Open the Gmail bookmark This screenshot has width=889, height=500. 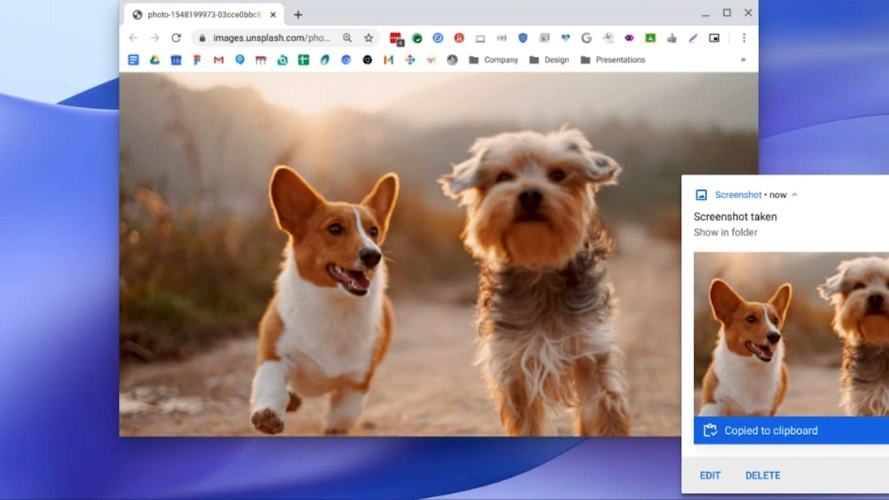point(218,60)
